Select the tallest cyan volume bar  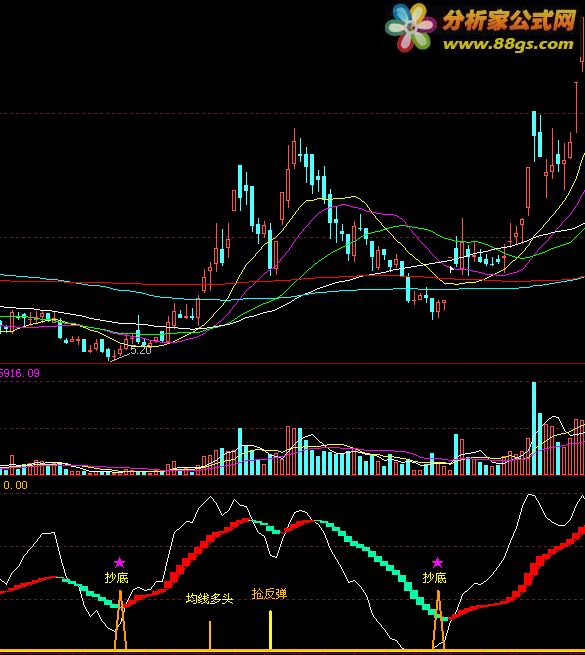click(x=534, y=428)
